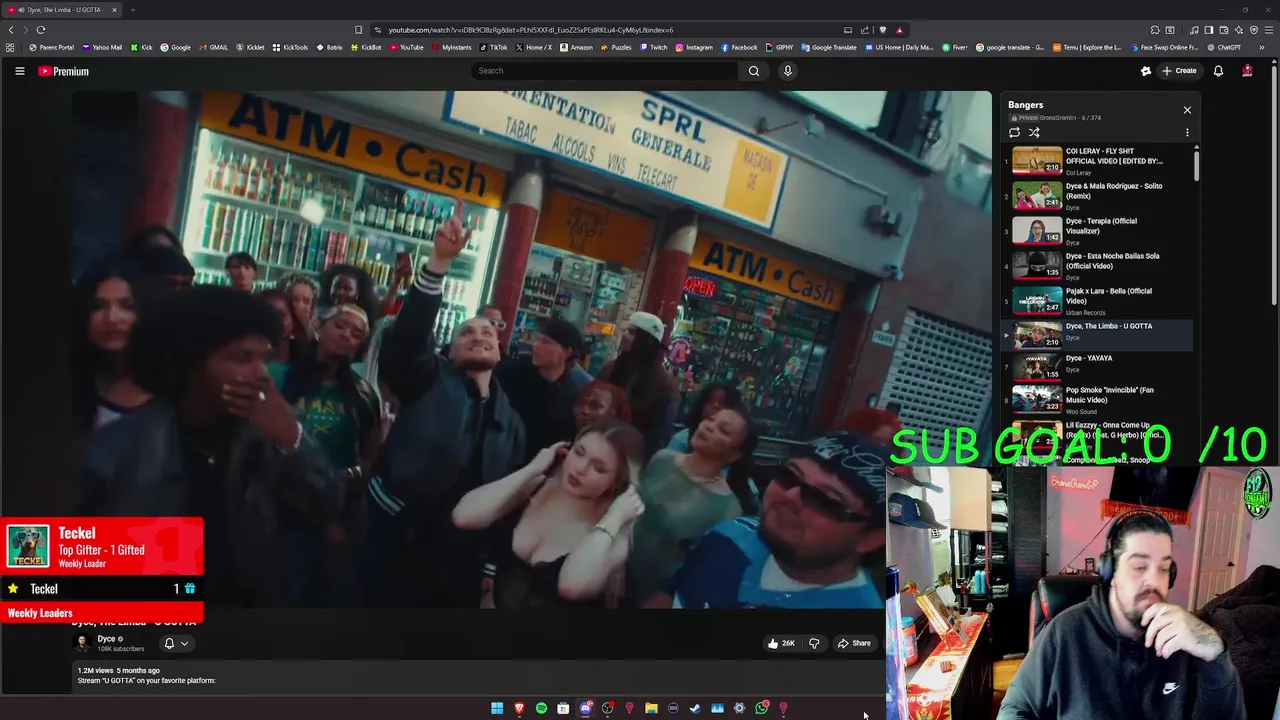Focus the YouTube search field
Viewport: 1280px width, 720px height.
pos(605,71)
